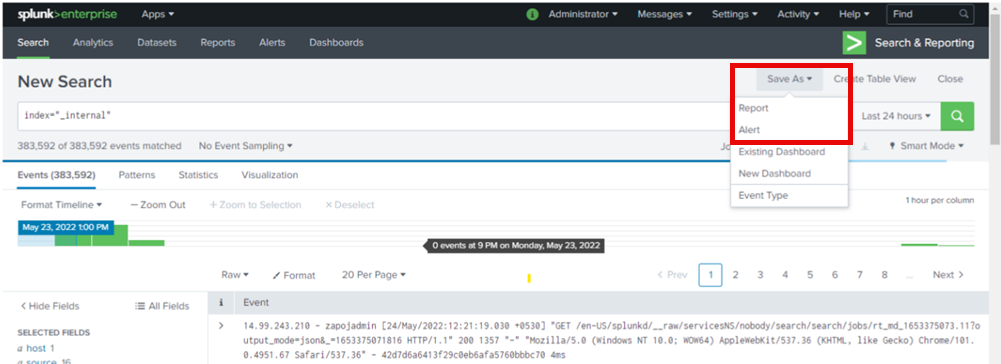Open Smart Mode dropdown
1001x364 pixels.
[x=927, y=146]
